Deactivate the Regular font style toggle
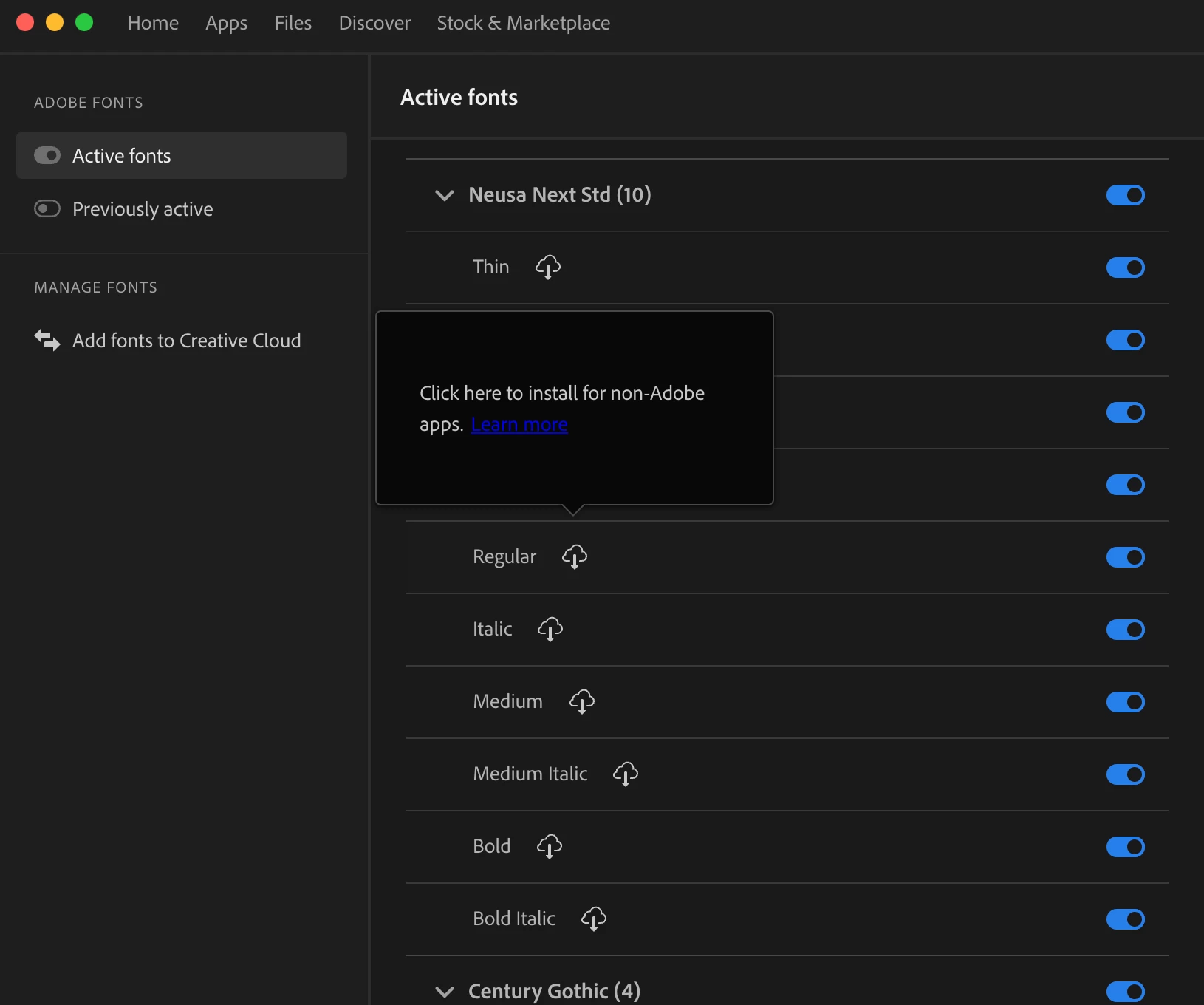 1126,557
